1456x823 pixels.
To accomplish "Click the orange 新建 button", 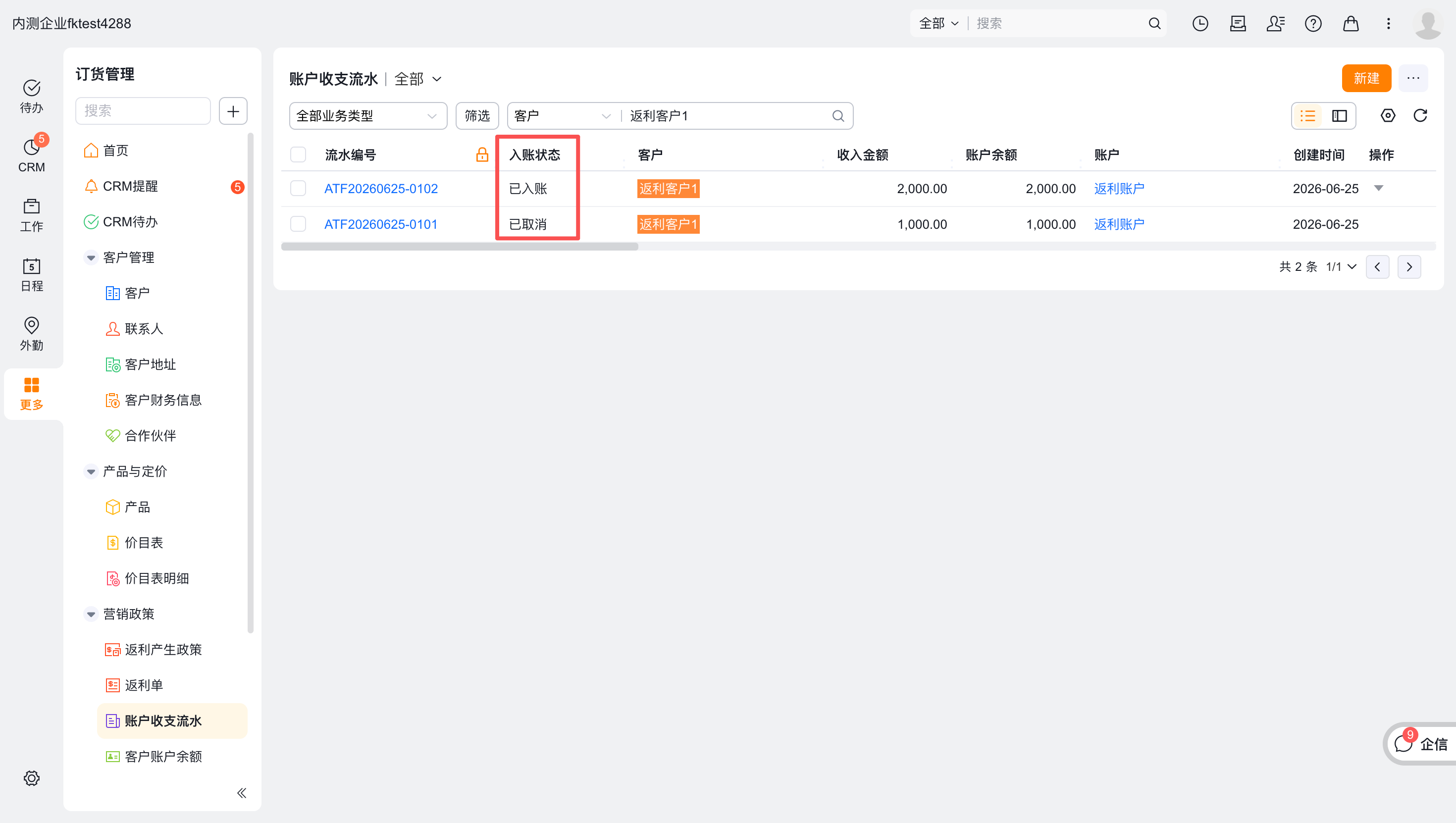I will pos(1366,78).
